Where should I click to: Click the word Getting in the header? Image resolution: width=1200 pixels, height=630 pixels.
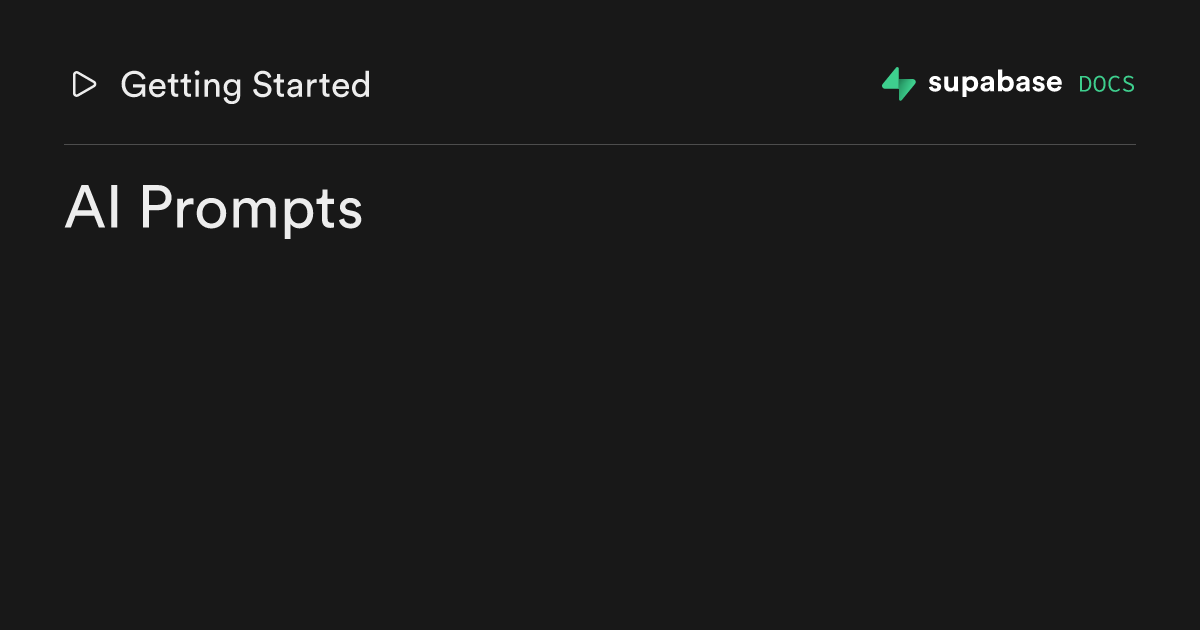[x=181, y=87]
